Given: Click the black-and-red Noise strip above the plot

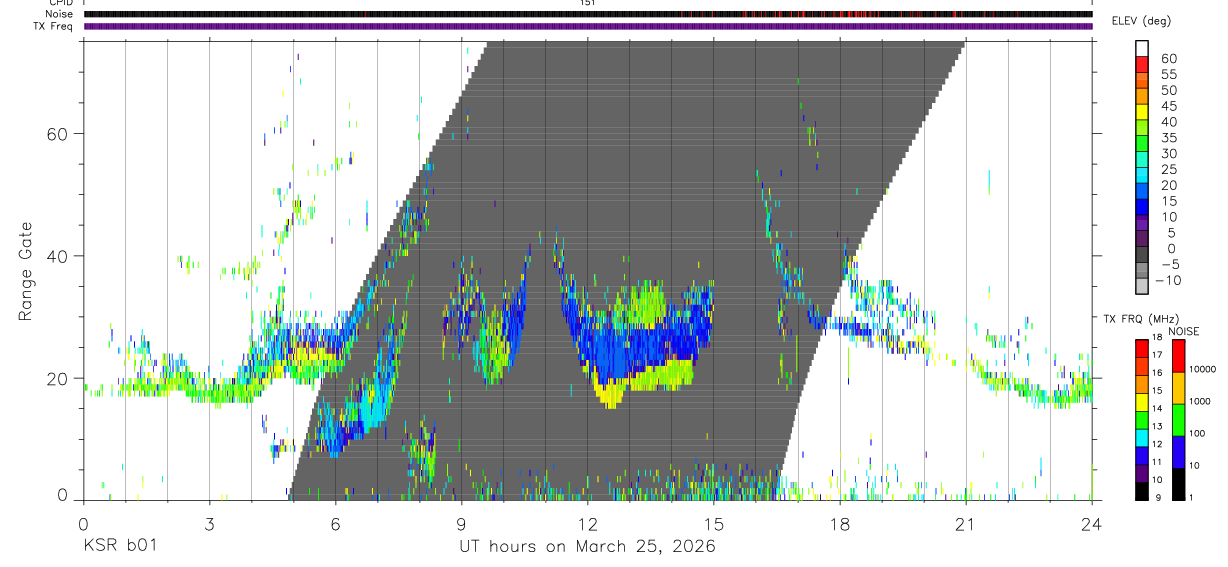Looking at the screenshot, I should [x=588, y=14].
